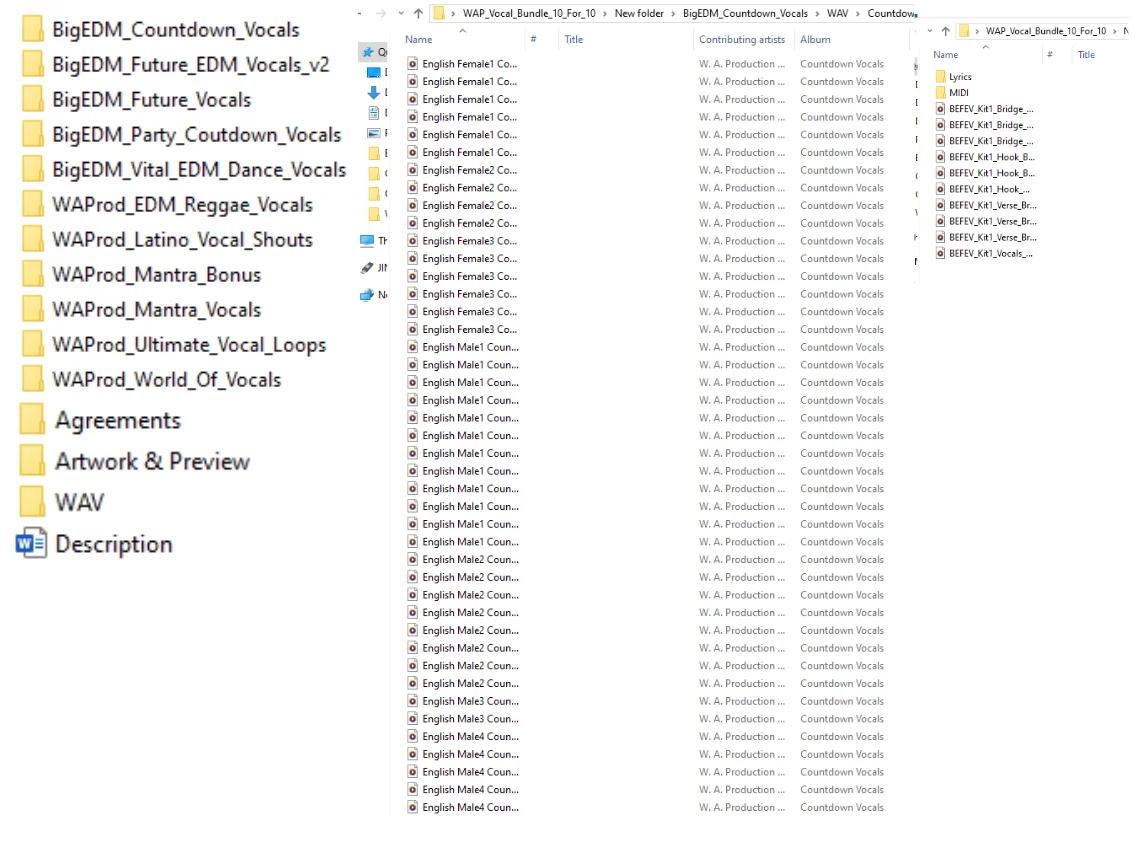This screenshot has width=1140, height=855.
Task: Click the BEFEV_Kit1_Vocals audio file icon
Action: (x=940, y=253)
